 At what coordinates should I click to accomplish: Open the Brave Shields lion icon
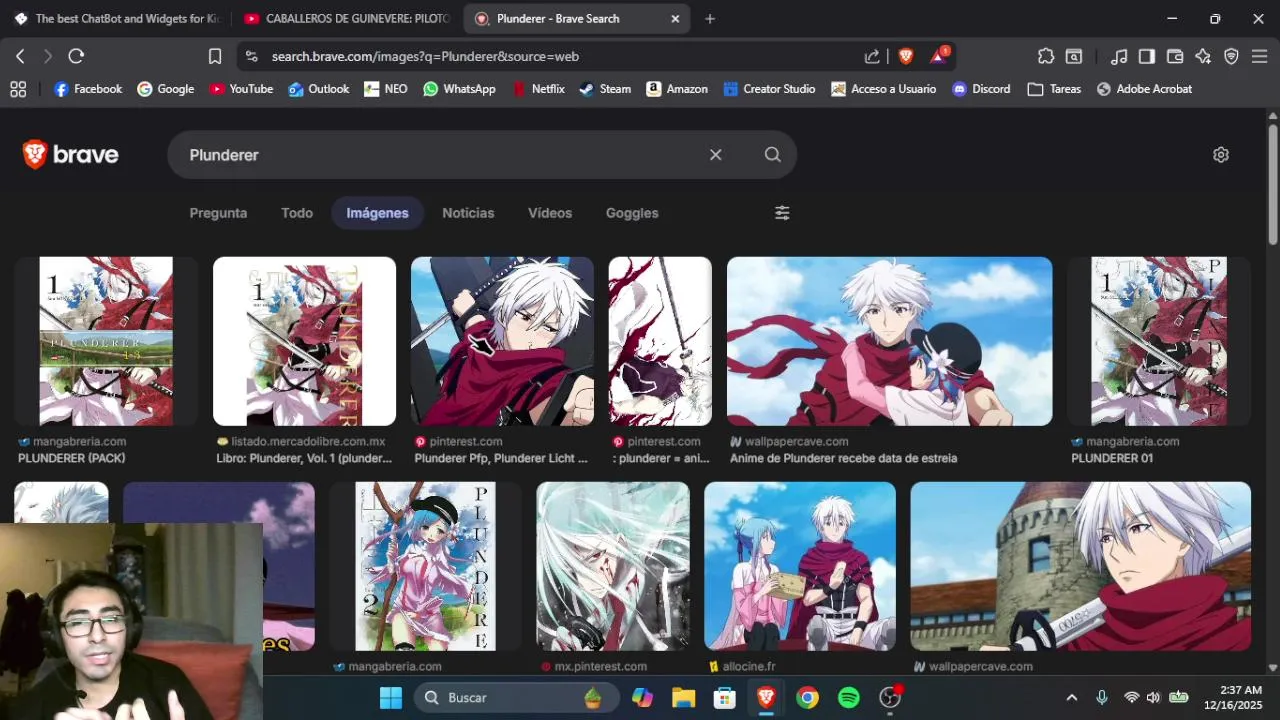[x=906, y=57]
